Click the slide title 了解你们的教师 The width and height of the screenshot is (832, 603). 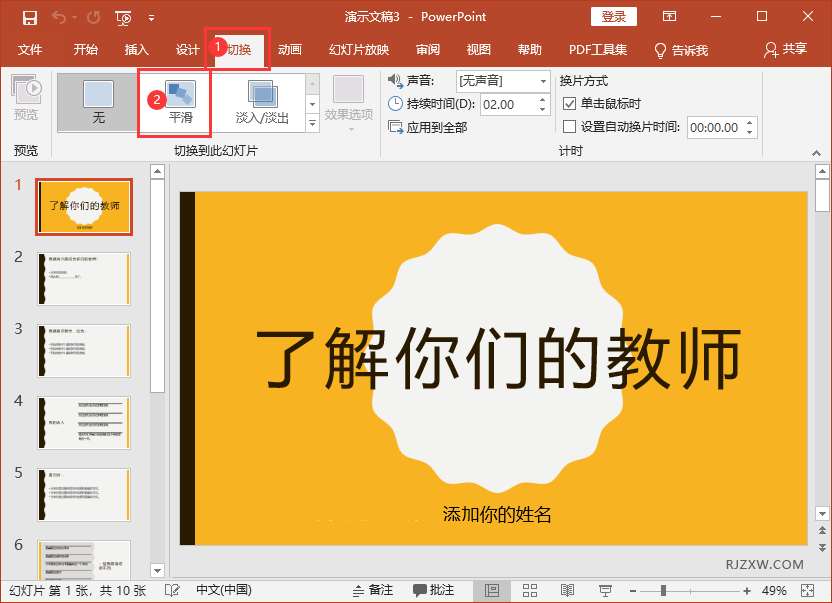[x=498, y=358]
